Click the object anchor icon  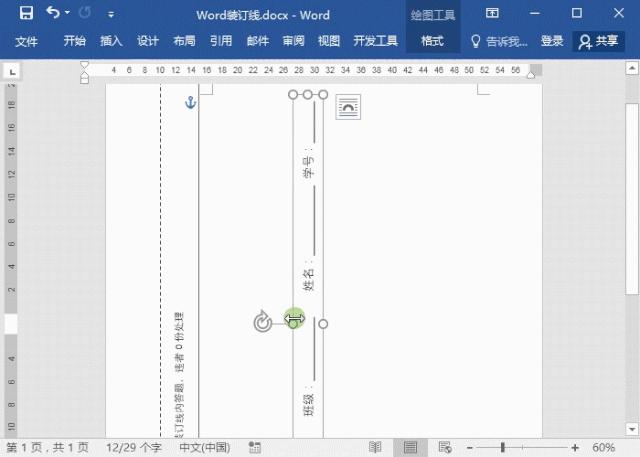coord(191,102)
